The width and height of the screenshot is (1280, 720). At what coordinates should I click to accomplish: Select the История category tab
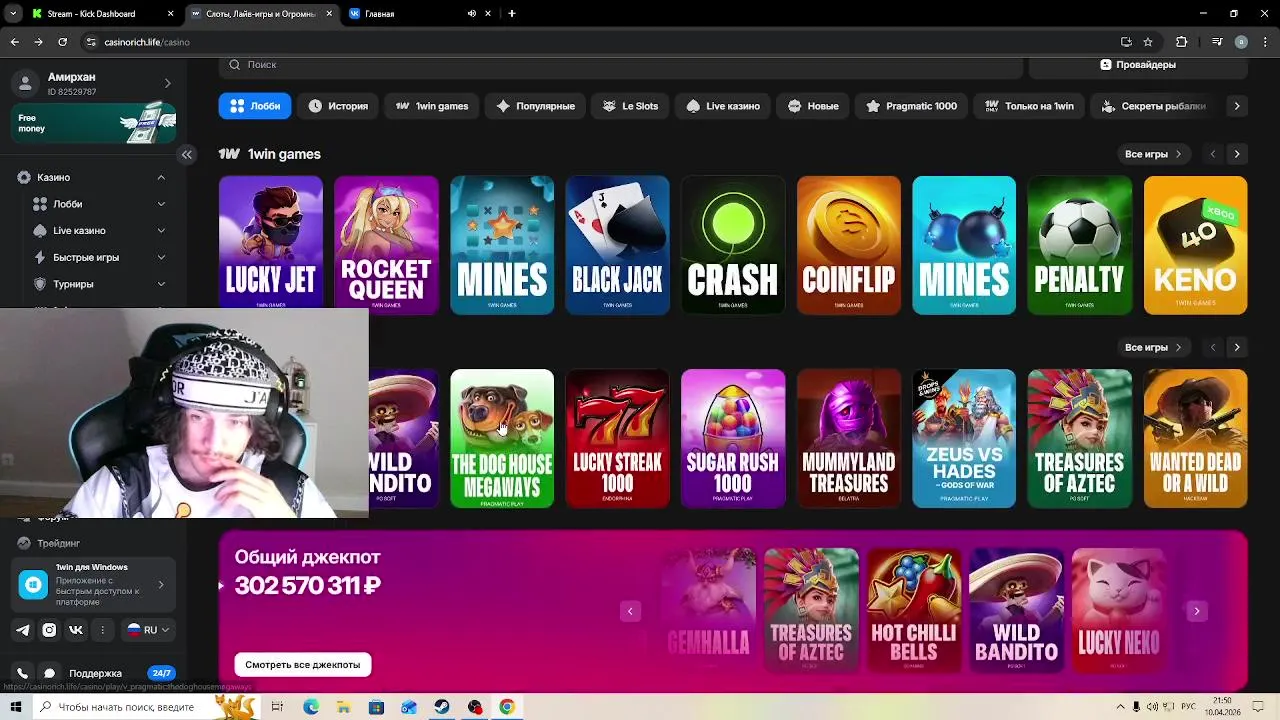point(338,106)
